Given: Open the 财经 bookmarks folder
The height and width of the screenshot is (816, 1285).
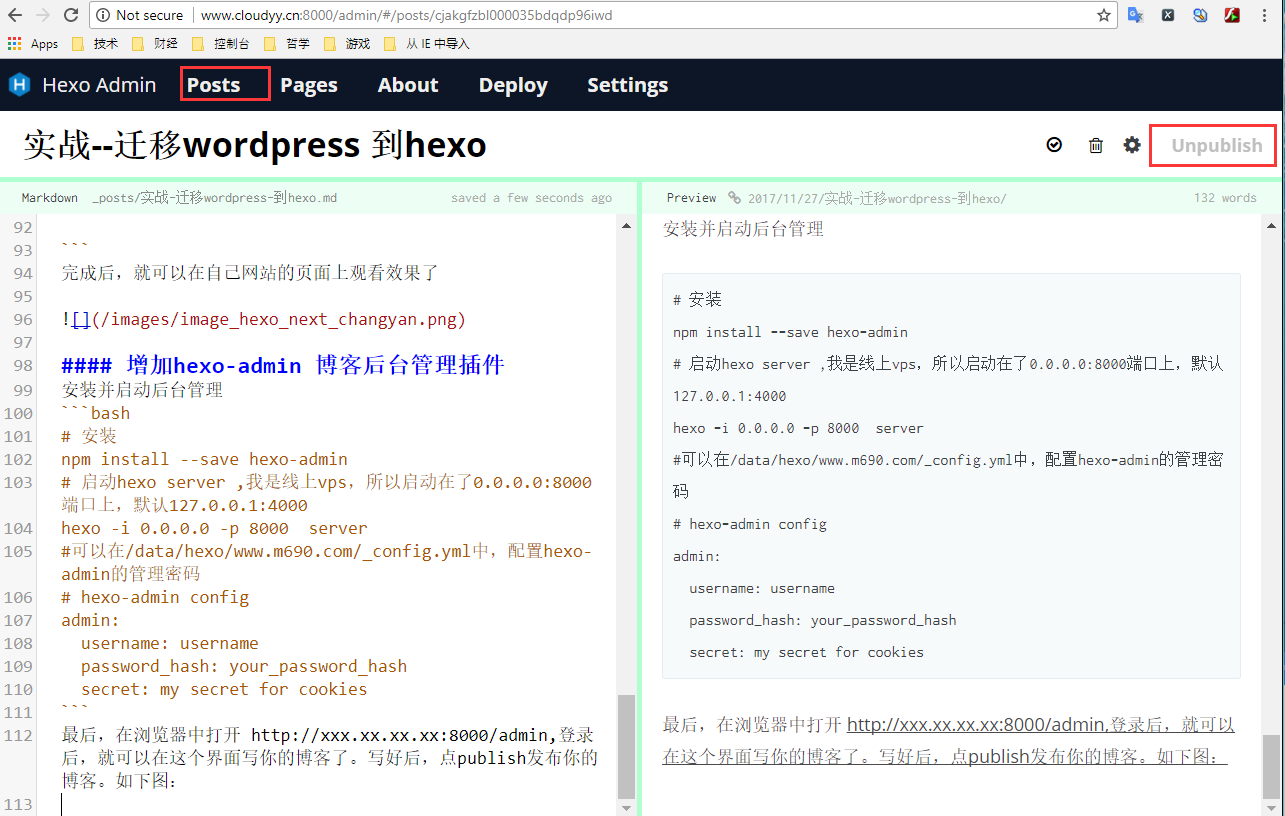Looking at the screenshot, I should tap(157, 44).
